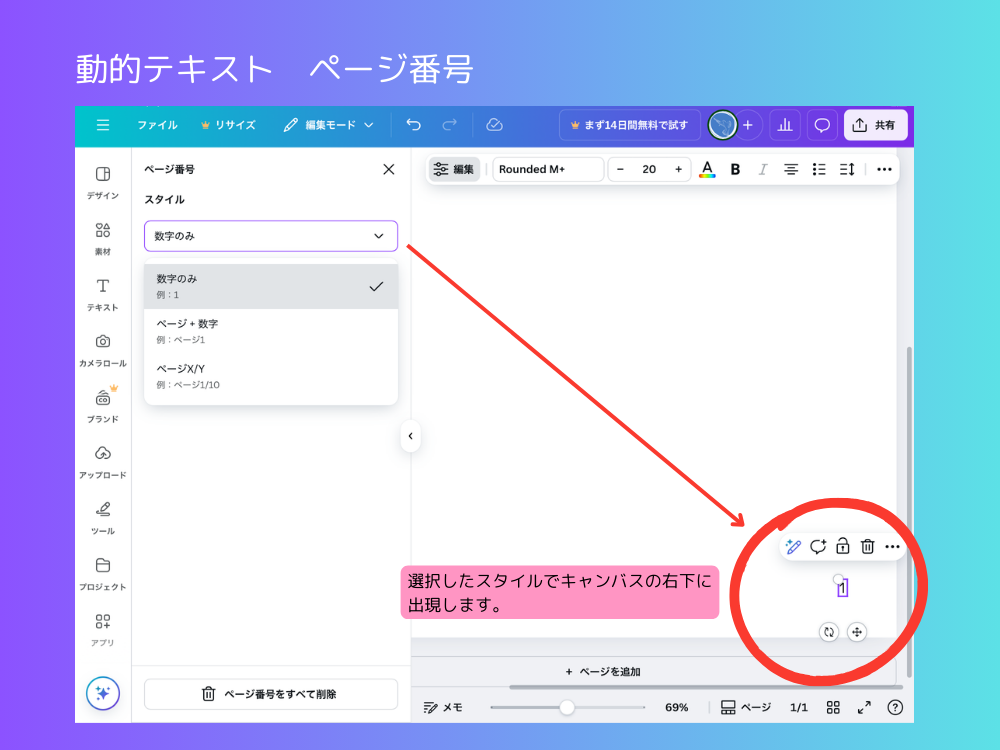The height and width of the screenshot is (750, 1000).
Task: Toggle the bulleted list formatting
Action: pos(819,169)
